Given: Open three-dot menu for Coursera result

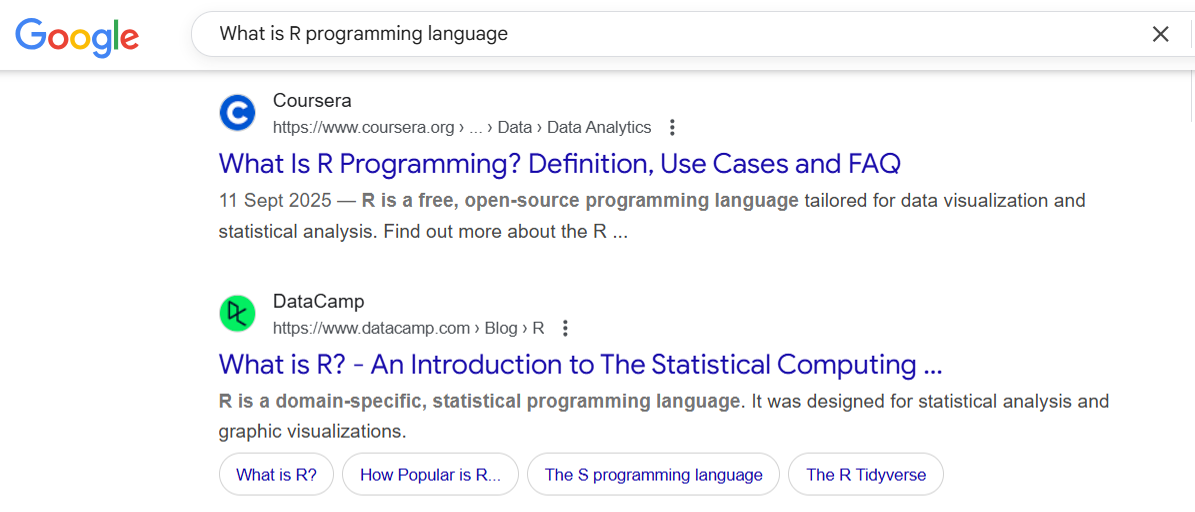Looking at the screenshot, I should point(672,127).
